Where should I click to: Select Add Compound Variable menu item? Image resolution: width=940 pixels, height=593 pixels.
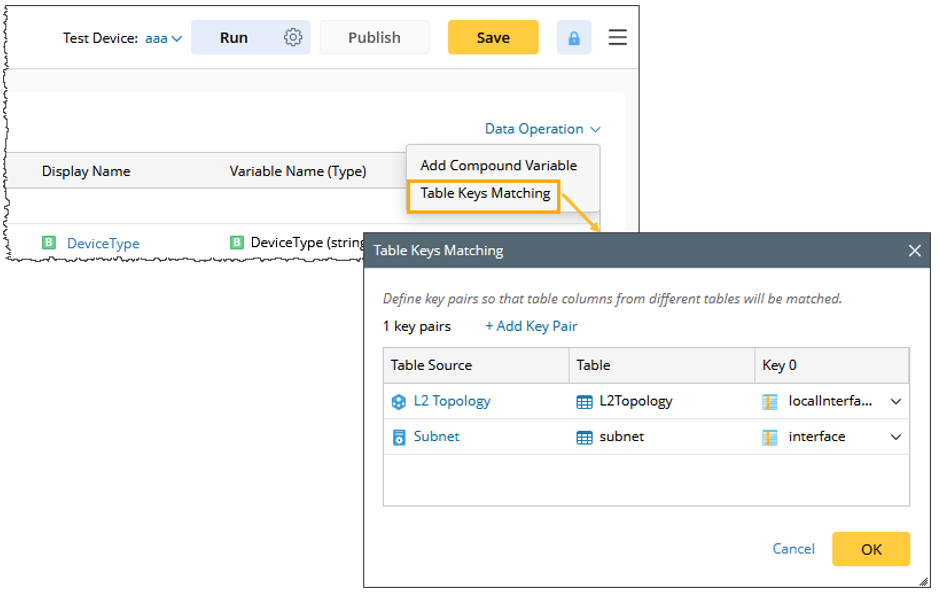[x=498, y=165]
